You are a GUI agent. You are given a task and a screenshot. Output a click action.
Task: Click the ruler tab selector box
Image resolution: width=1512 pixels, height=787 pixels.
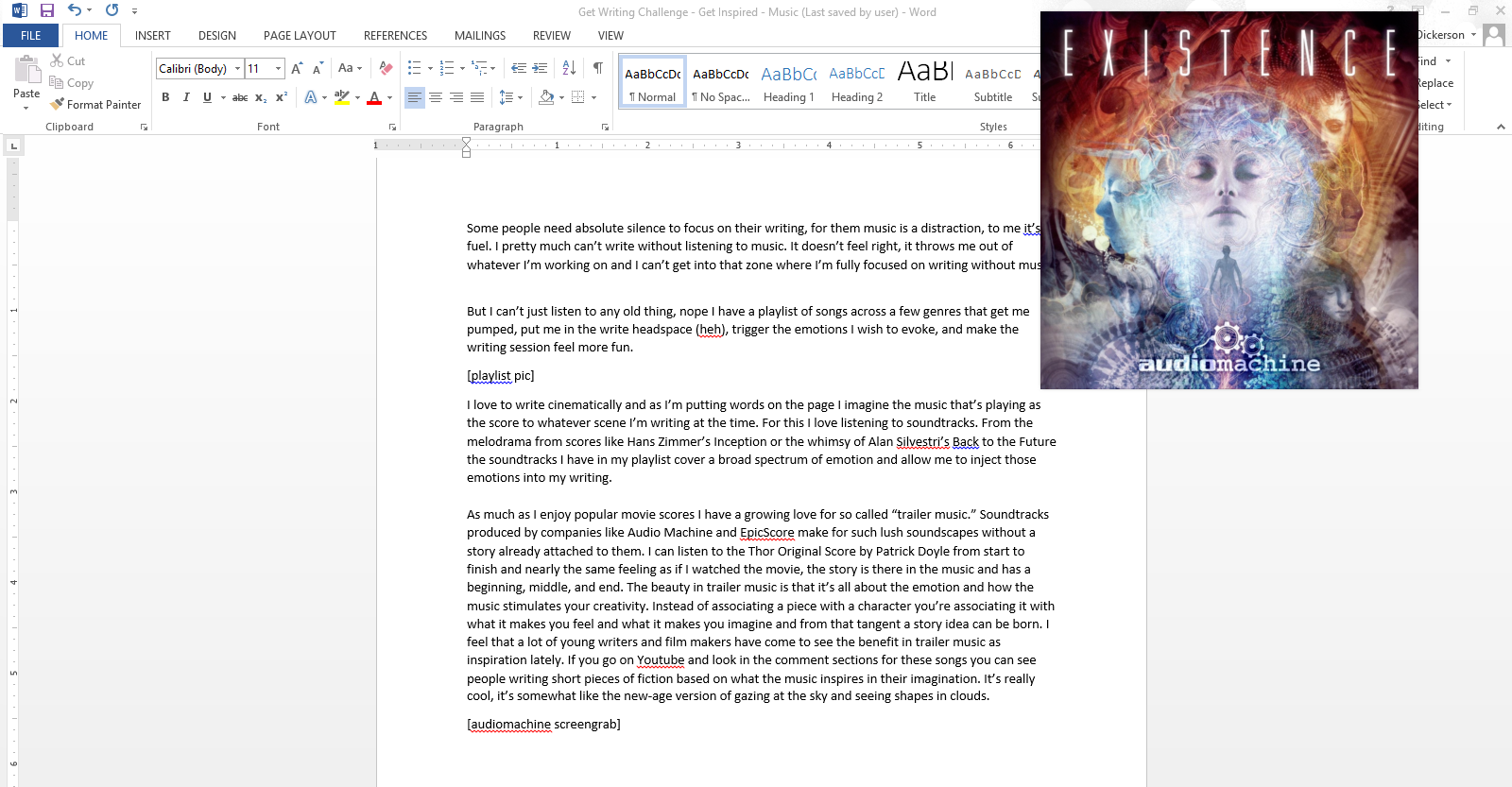[13, 145]
